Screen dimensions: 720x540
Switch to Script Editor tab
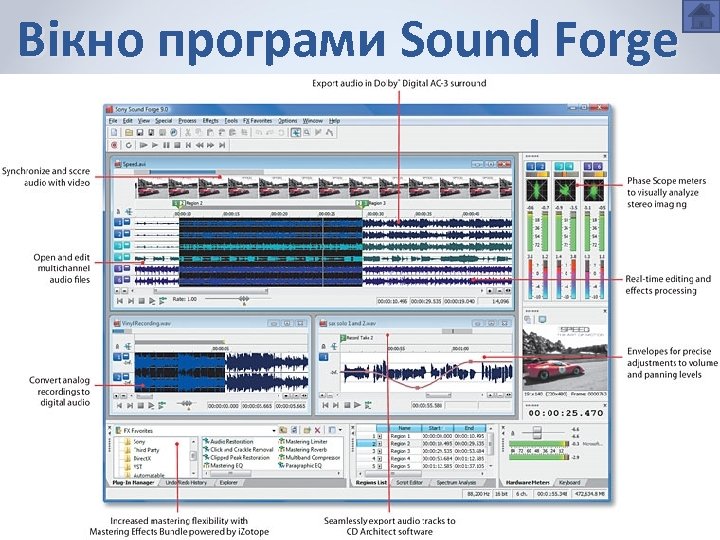(x=409, y=483)
